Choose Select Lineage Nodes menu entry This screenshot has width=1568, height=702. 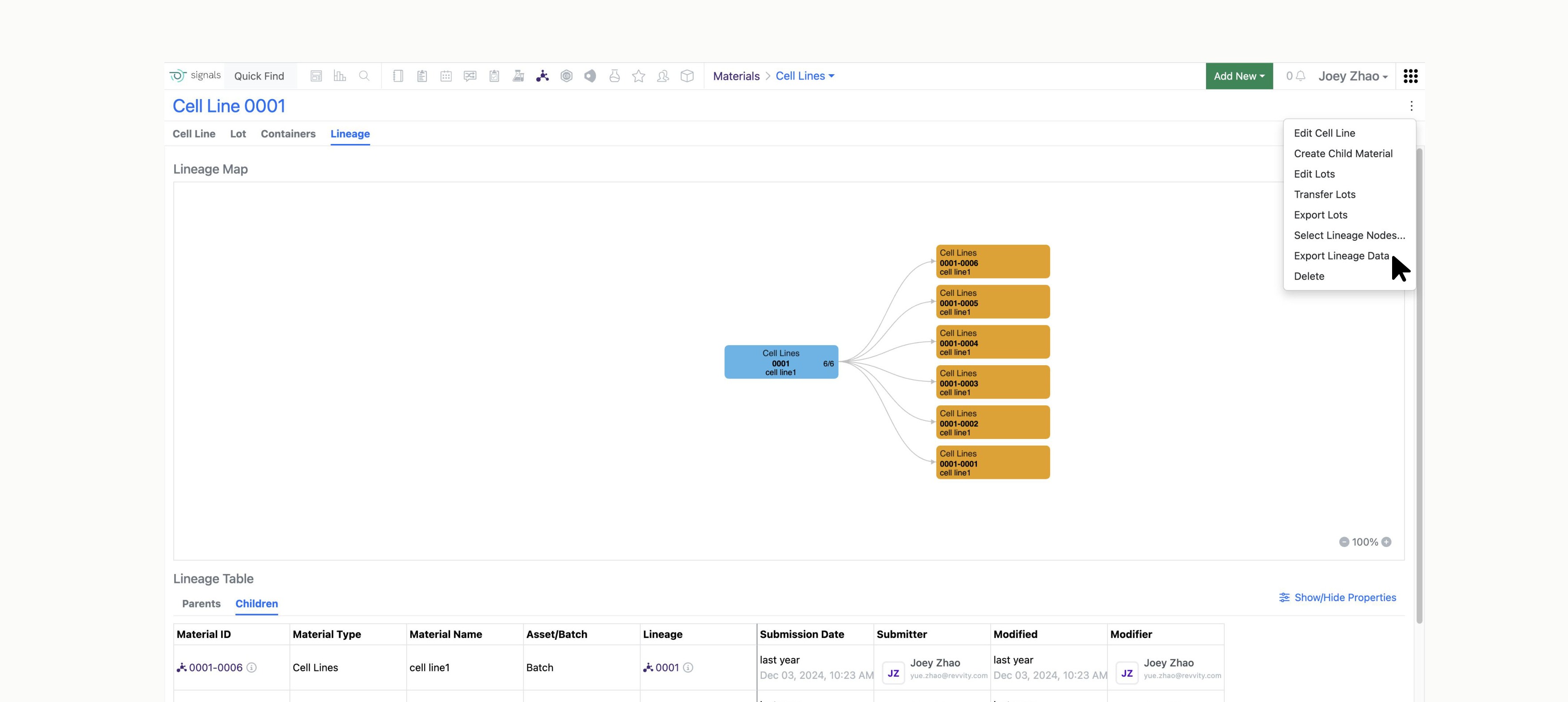tap(1349, 235)
